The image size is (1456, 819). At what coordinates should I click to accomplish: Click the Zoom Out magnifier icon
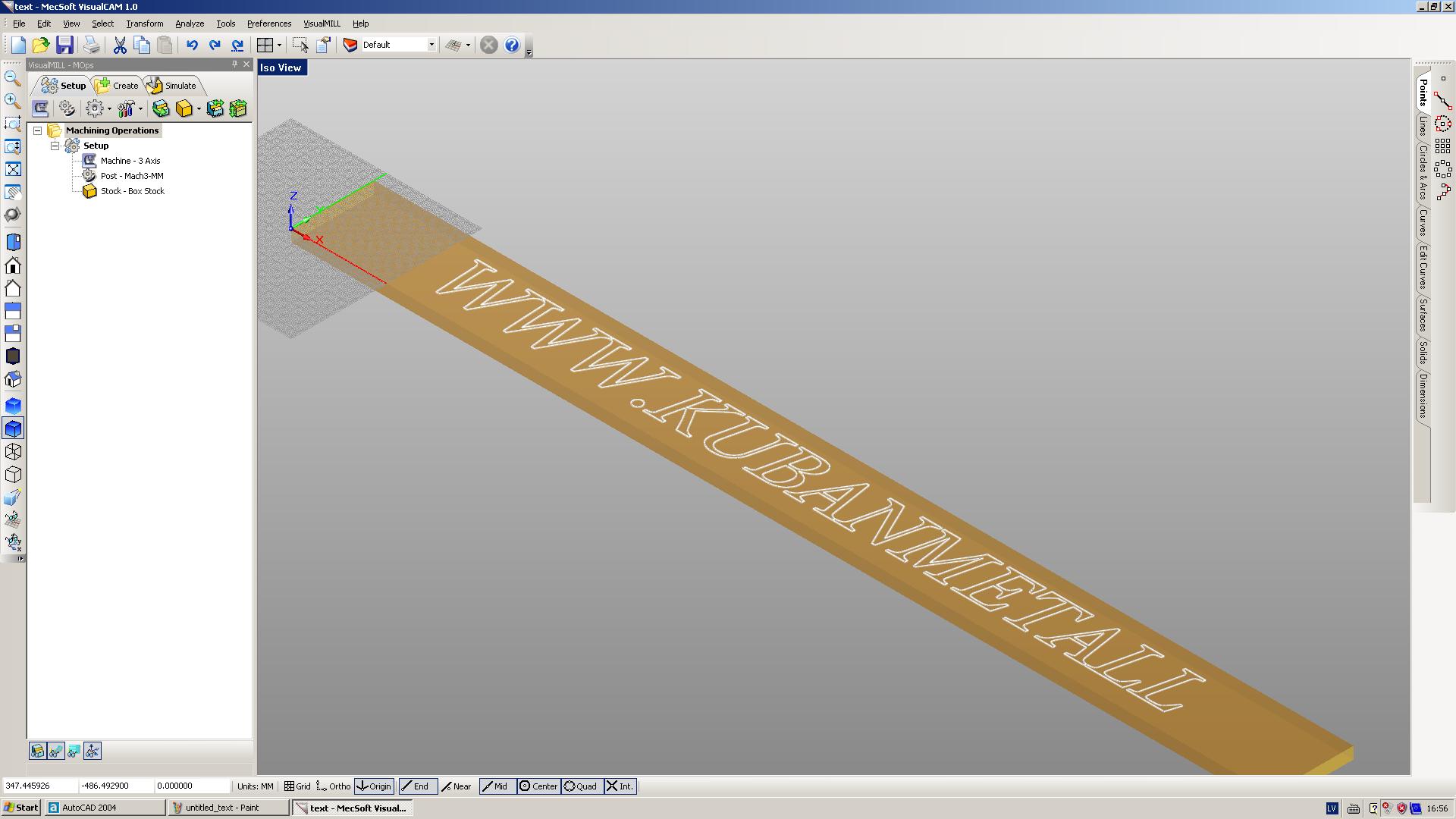tap(13, 78)
